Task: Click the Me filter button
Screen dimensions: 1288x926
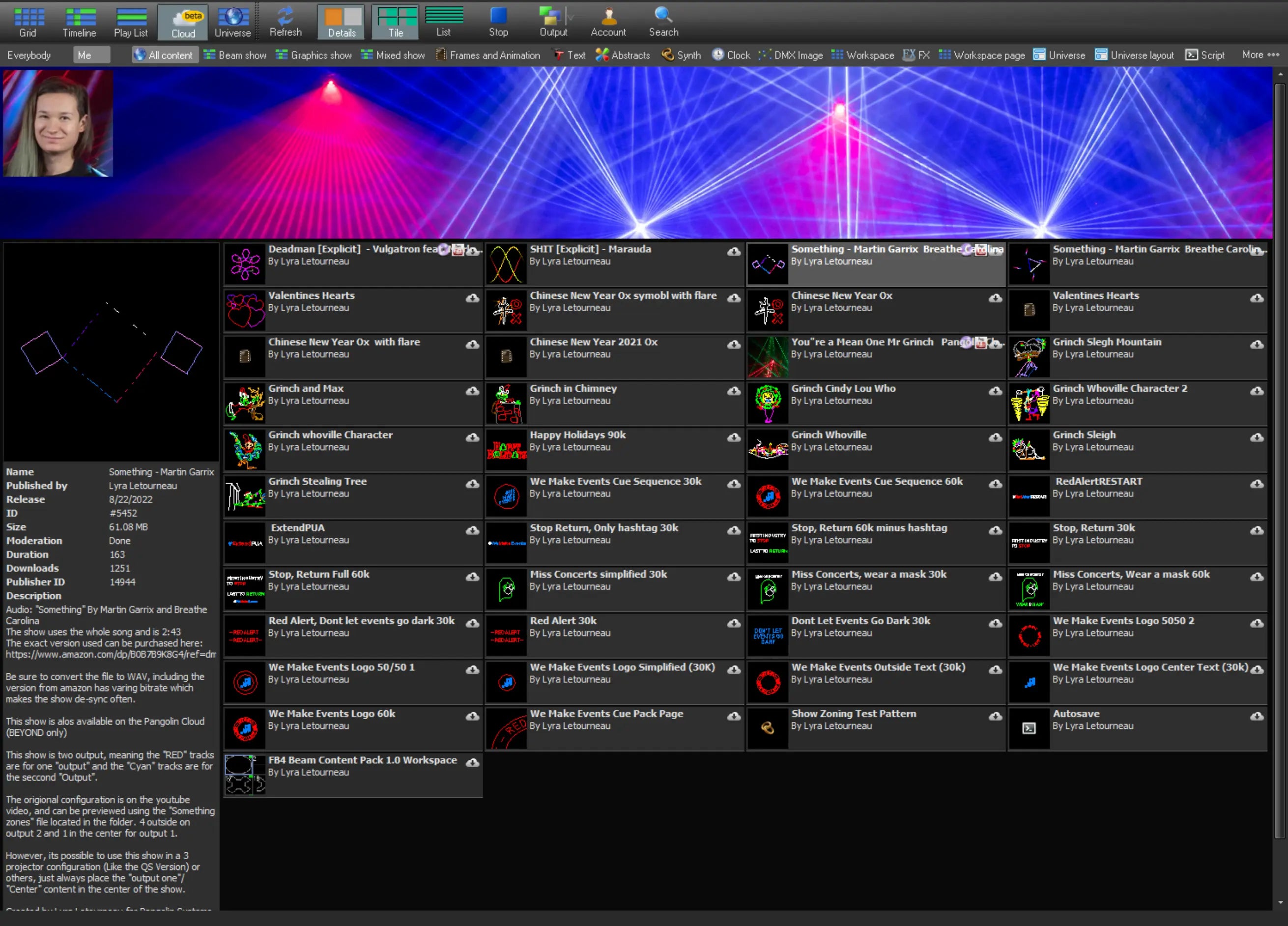Action: click(91, 55)
